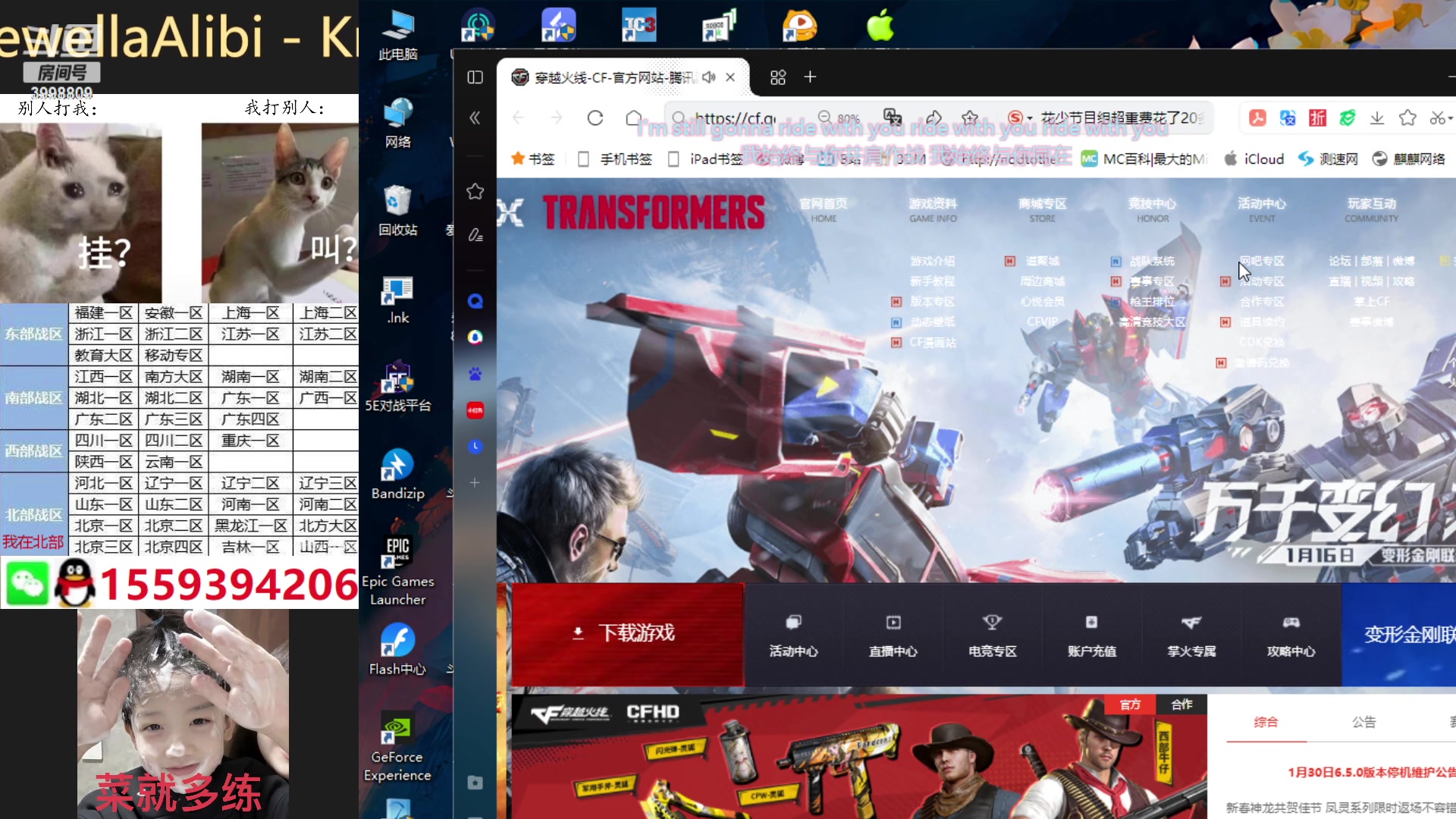Go to the browser home page
Viewport: 1456px width, 819px height.
[x=634, y=118]
